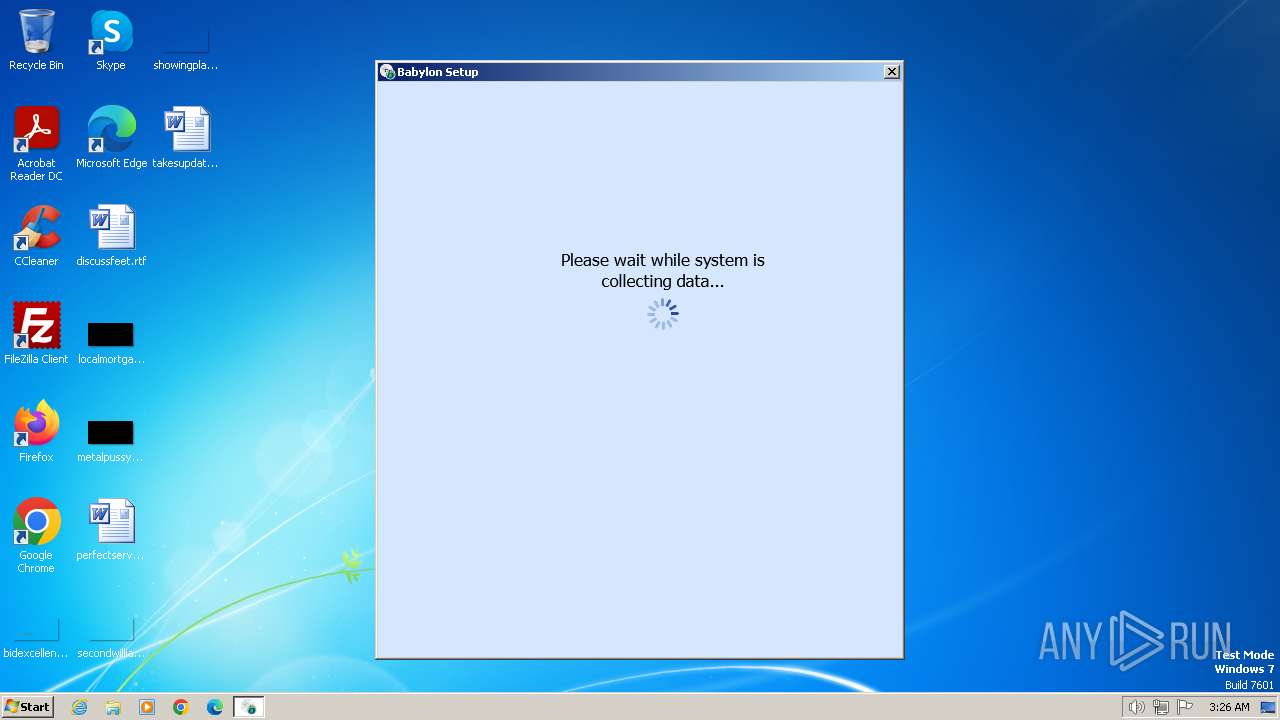Open Windows Media Player taskbar icon
Viewport: 1280px width, 720px height.
(147, 707)
